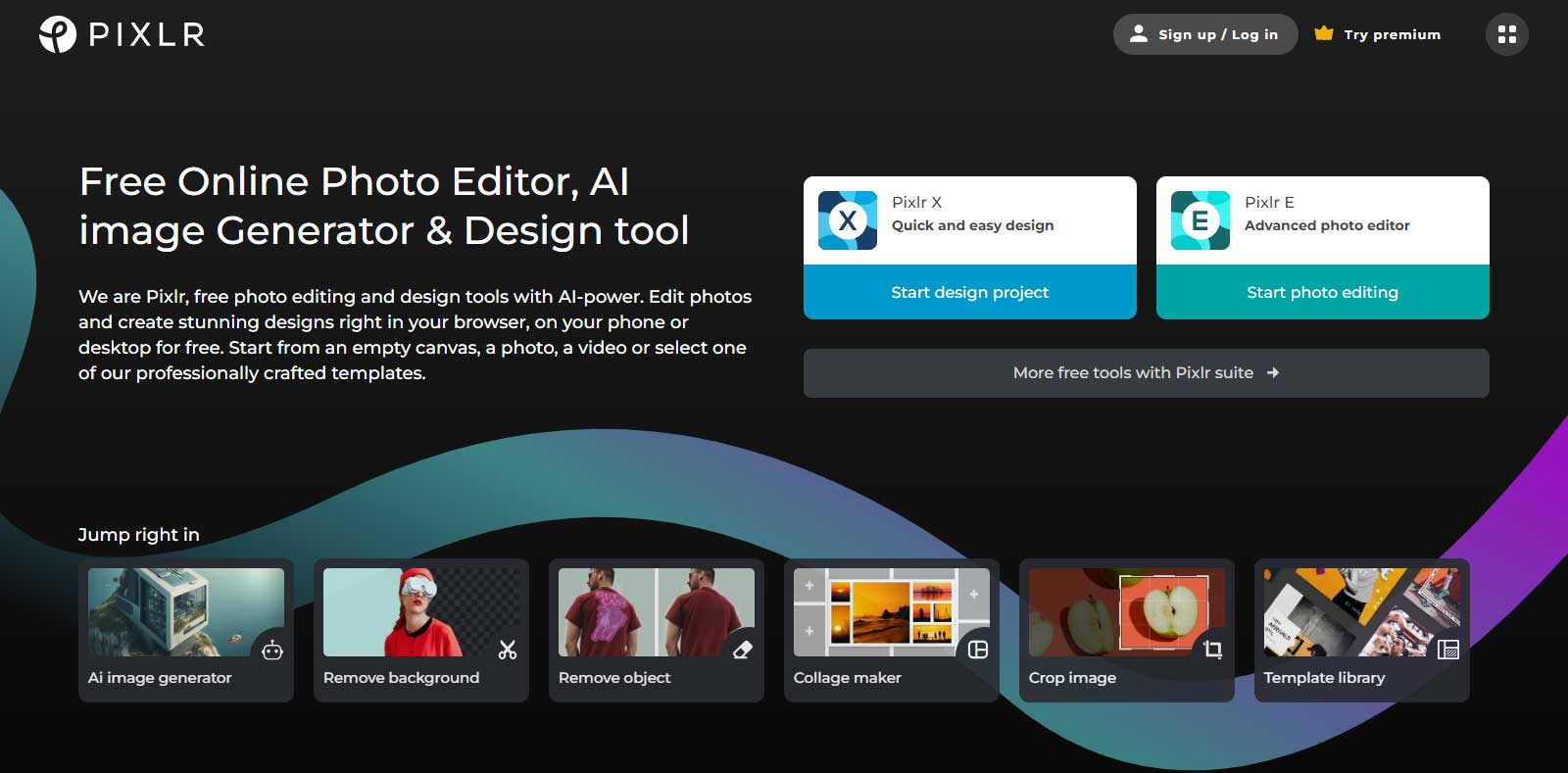Click the eraser icon on Remove object
The width and height of the screenshot is (1568, 773).
coord(743,650)
